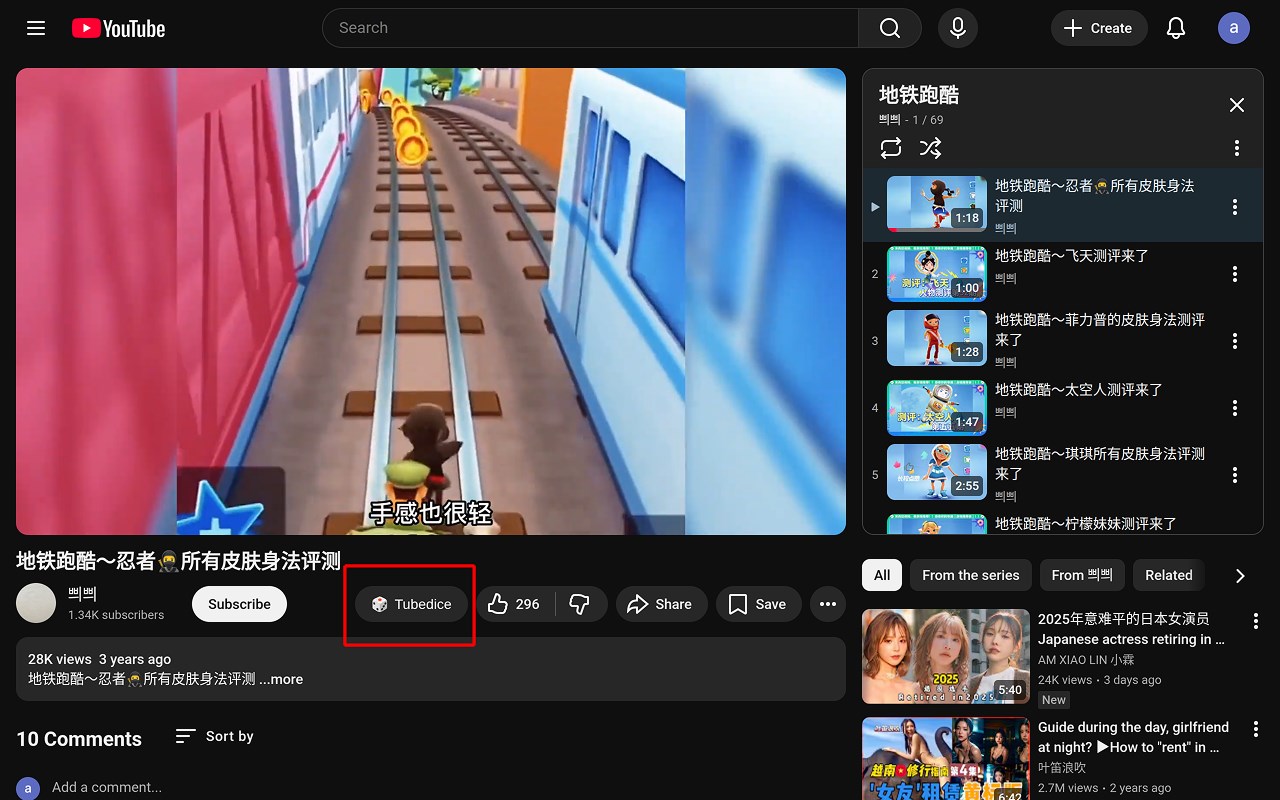Focus the Search input field
Screen dimensions: 1280x800
pos(590,28)
